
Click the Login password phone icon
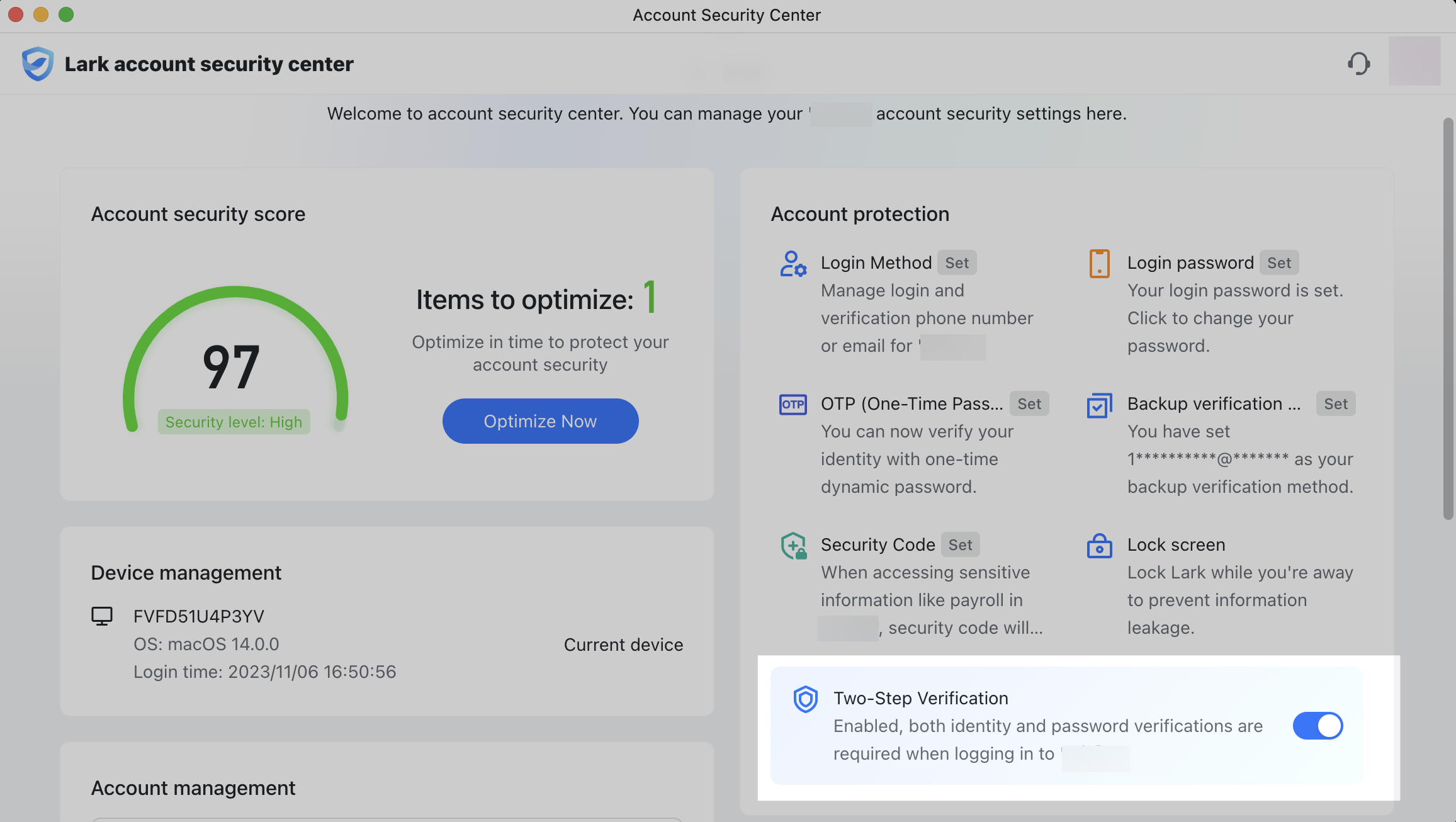pos(1099,264)
